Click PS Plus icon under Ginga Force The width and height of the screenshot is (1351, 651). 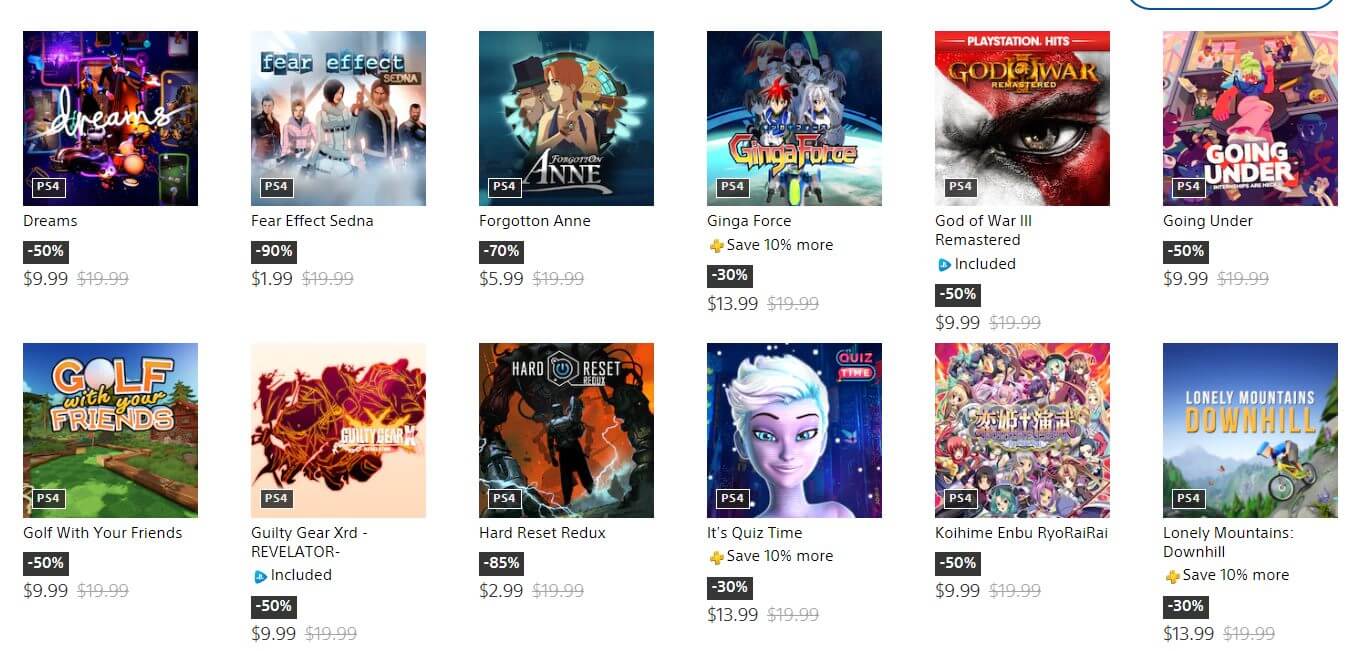click(716, 246)
